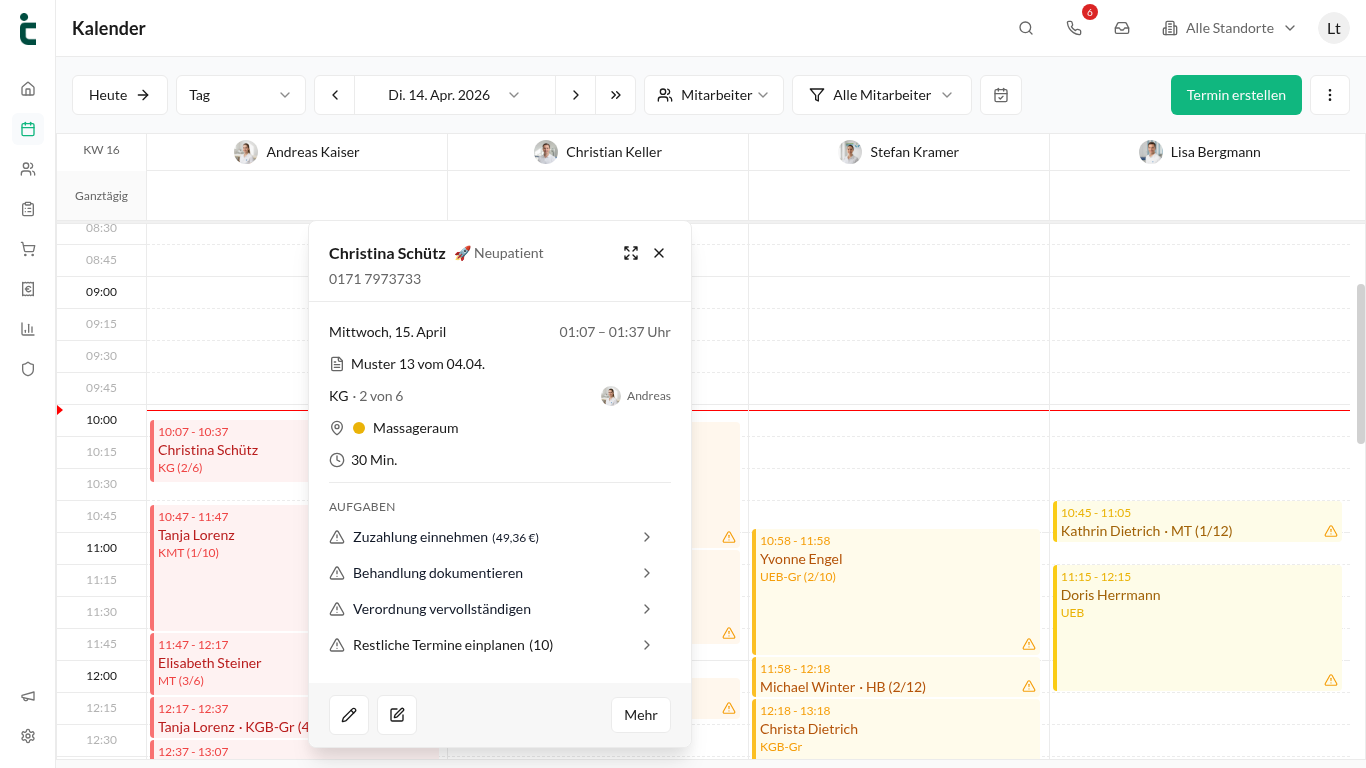The image size is (1366, 768).
Task: Click pencil edit icon in appointment popup
Action: pos(349,715)
